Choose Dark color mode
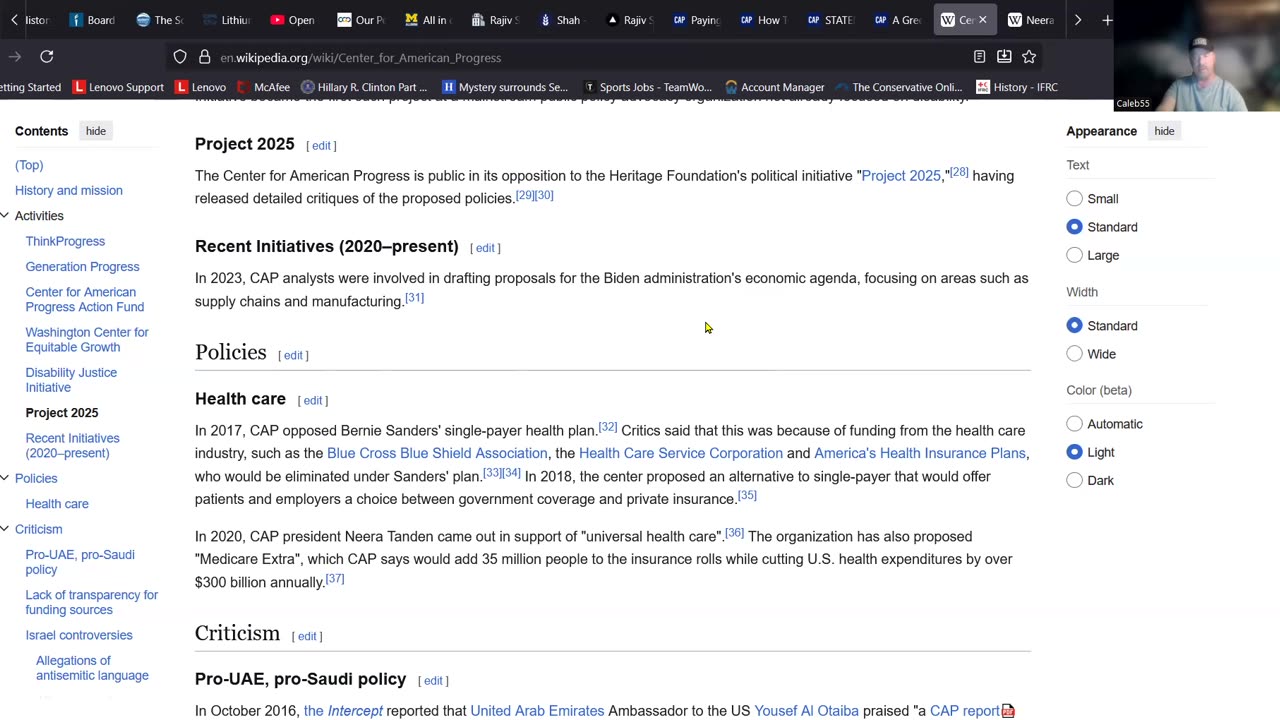This screenshot has width=1280, height=720. pos(1074,480)
